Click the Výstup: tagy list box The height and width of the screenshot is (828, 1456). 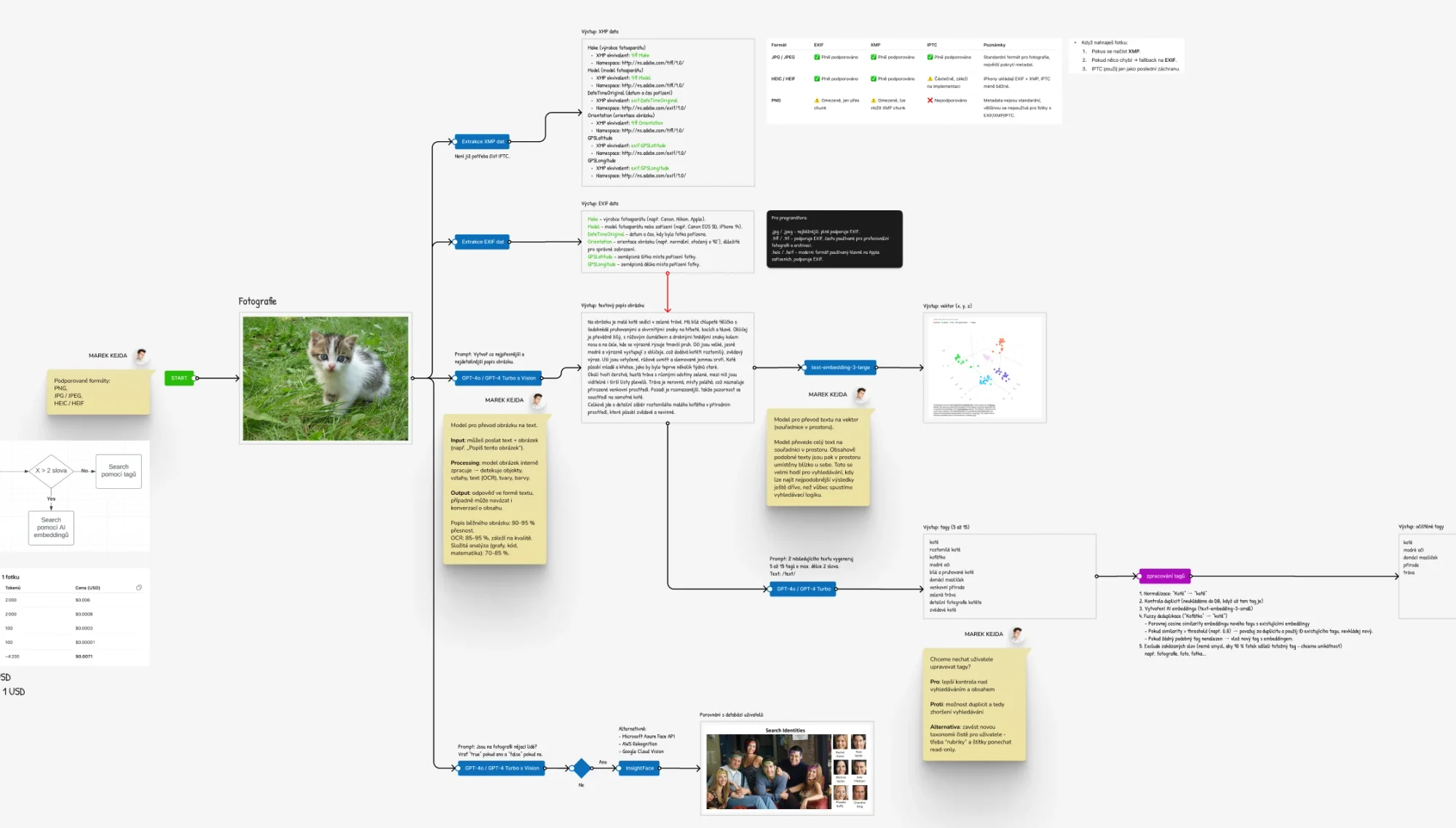click(1010, 576)
